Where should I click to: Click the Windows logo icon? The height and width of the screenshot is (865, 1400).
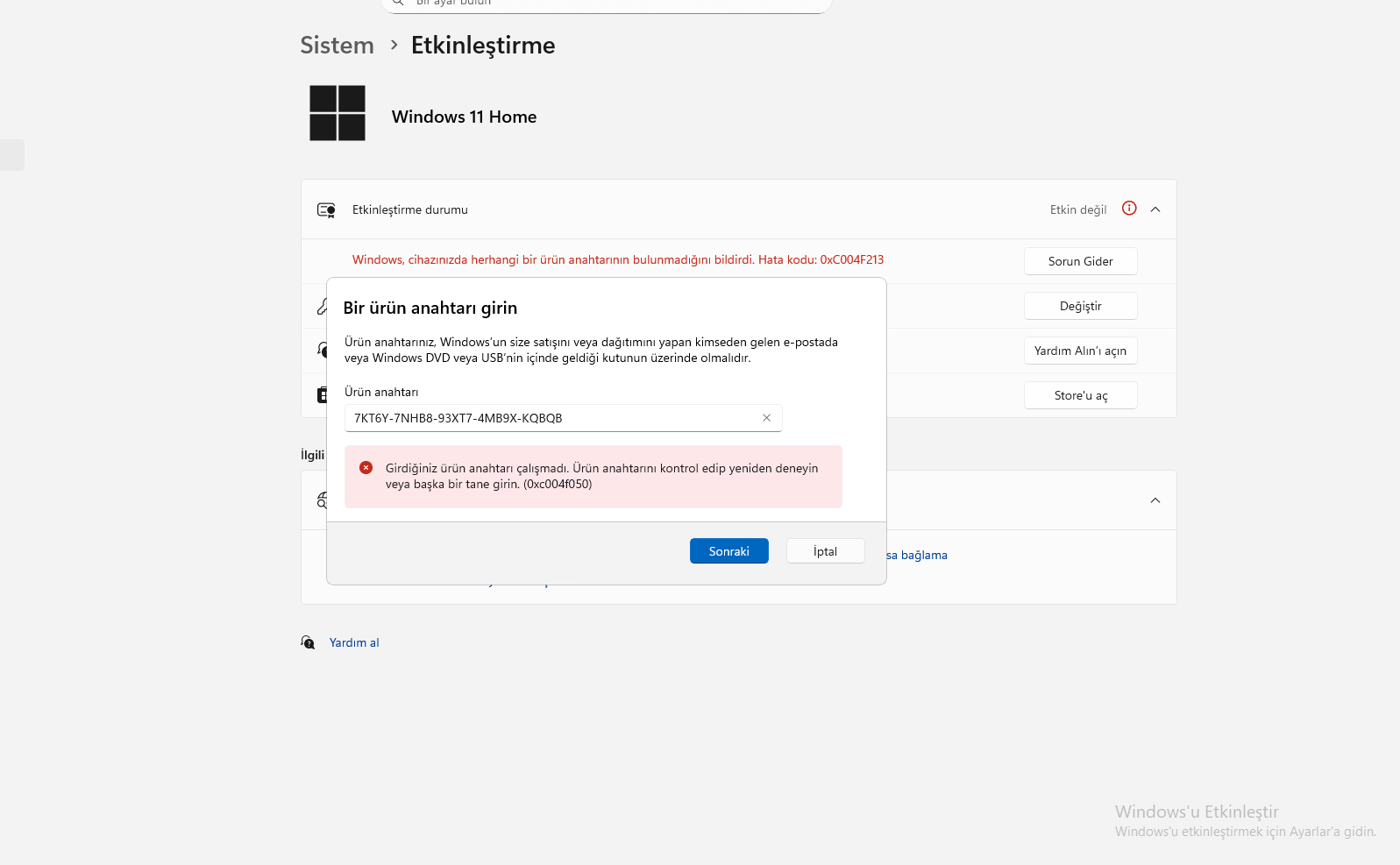[x=338, y=113]
